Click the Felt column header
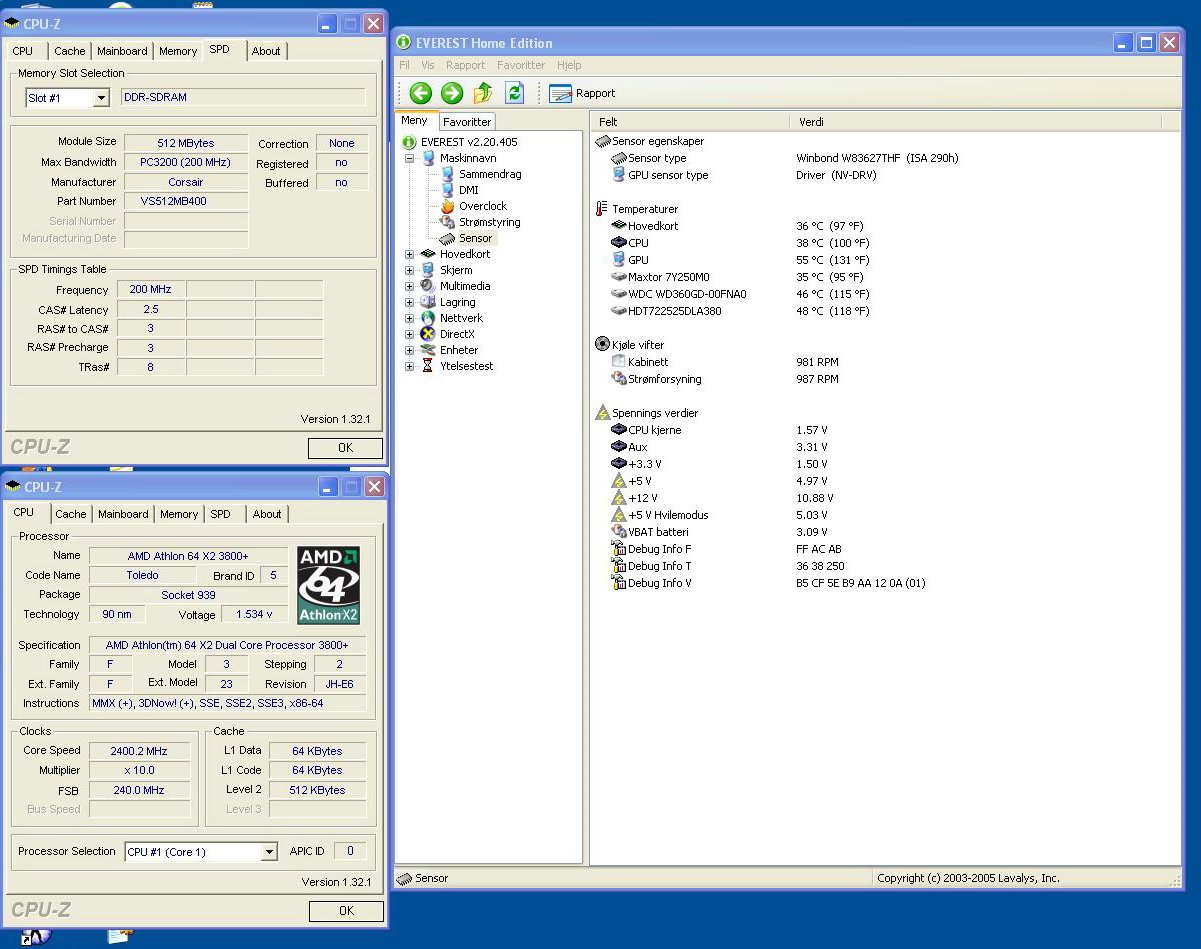This screenshot has width=1201, height=949. [690, 122]
